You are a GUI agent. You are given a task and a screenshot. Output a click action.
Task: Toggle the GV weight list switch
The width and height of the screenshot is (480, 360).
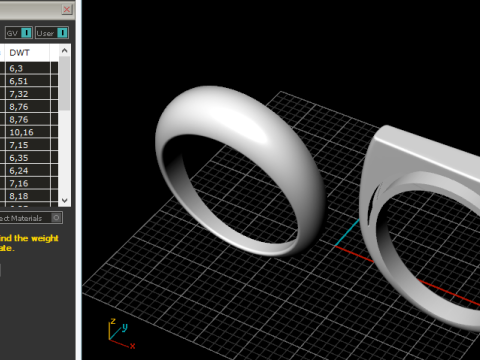(26, 33)
